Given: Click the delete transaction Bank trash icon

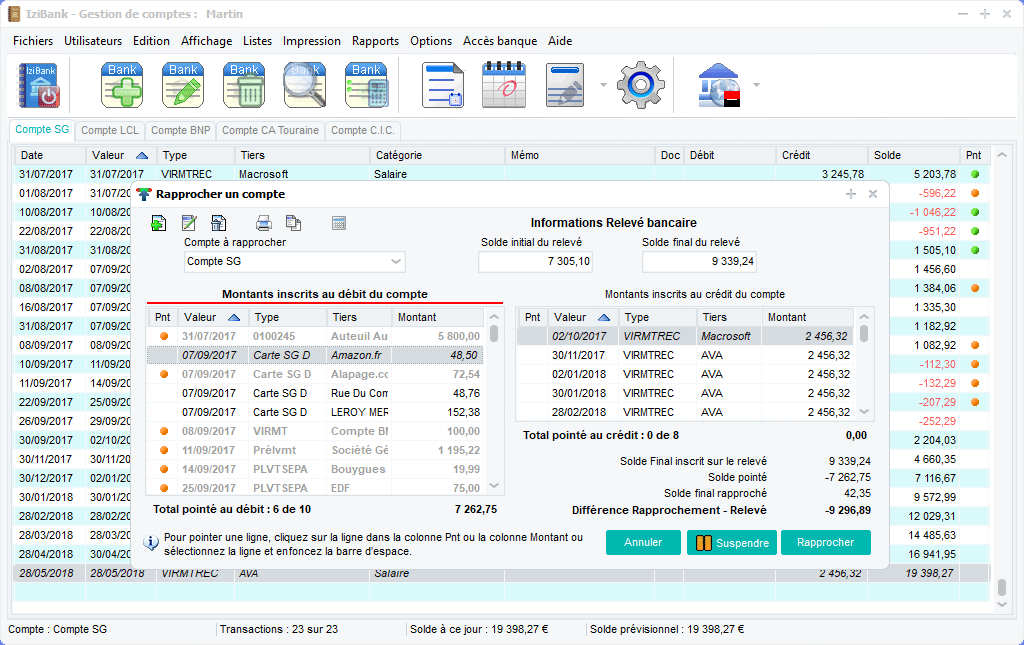Looking at the screenshot, I should coord(244,85).
